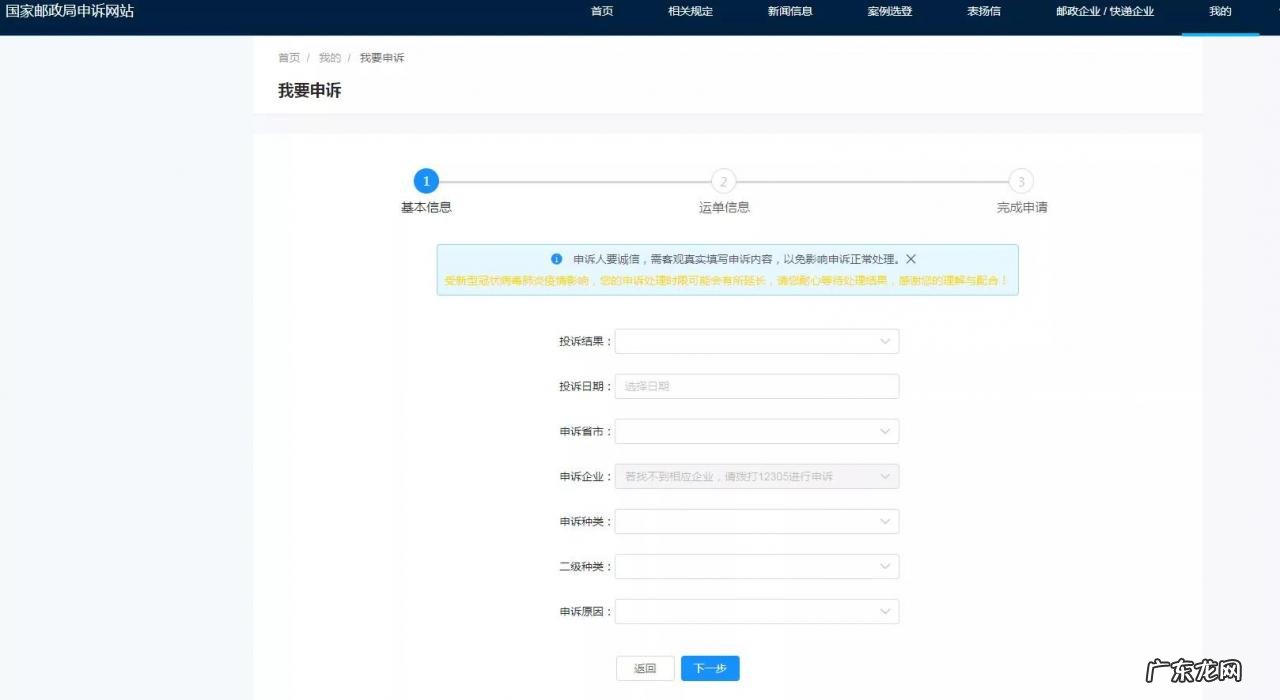This screenshot has height=700, width=1280.
Task: Click the step 2 运单信息 circle indicator
Action: (x=723, y=181)
